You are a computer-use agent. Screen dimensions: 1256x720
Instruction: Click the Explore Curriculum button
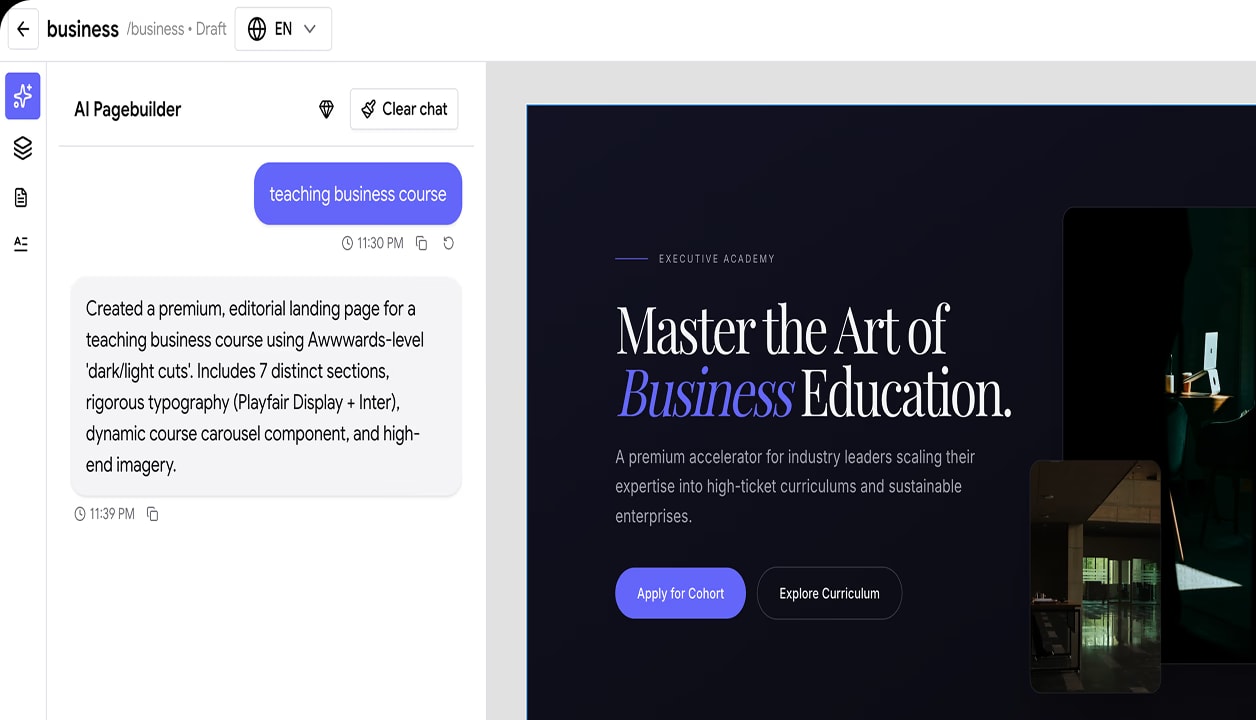[829, 593]
